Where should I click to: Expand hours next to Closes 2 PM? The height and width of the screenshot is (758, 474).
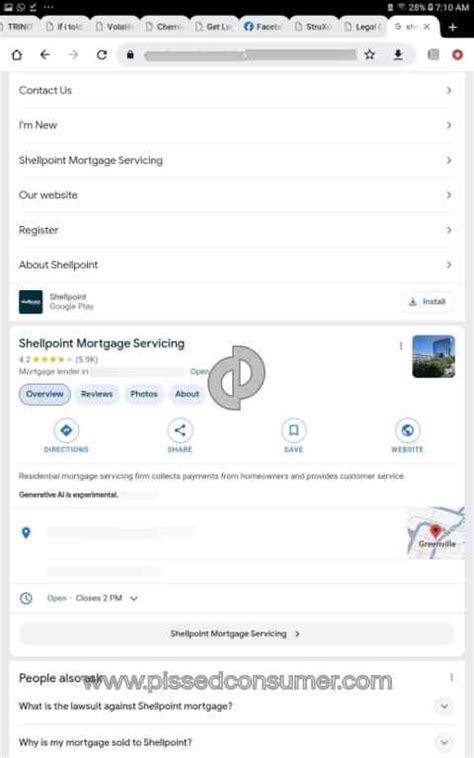click(x=134, y=598)
